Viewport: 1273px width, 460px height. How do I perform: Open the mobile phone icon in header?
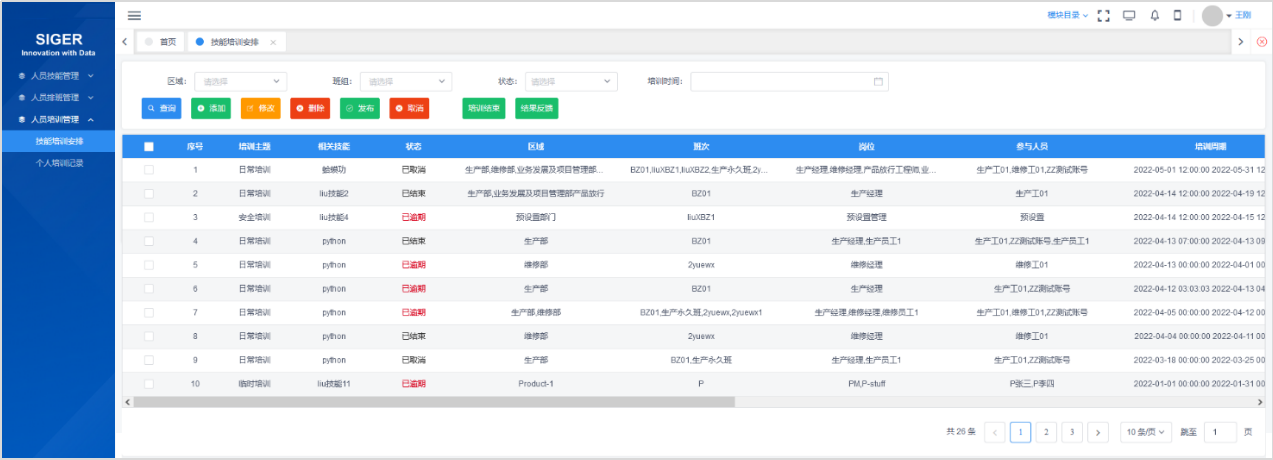coord(1177,15)
